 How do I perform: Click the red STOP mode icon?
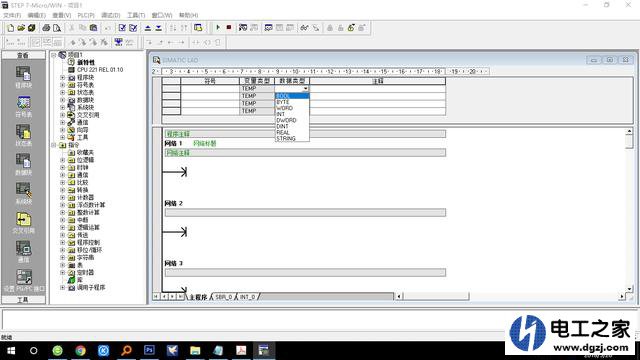[229, 27]
